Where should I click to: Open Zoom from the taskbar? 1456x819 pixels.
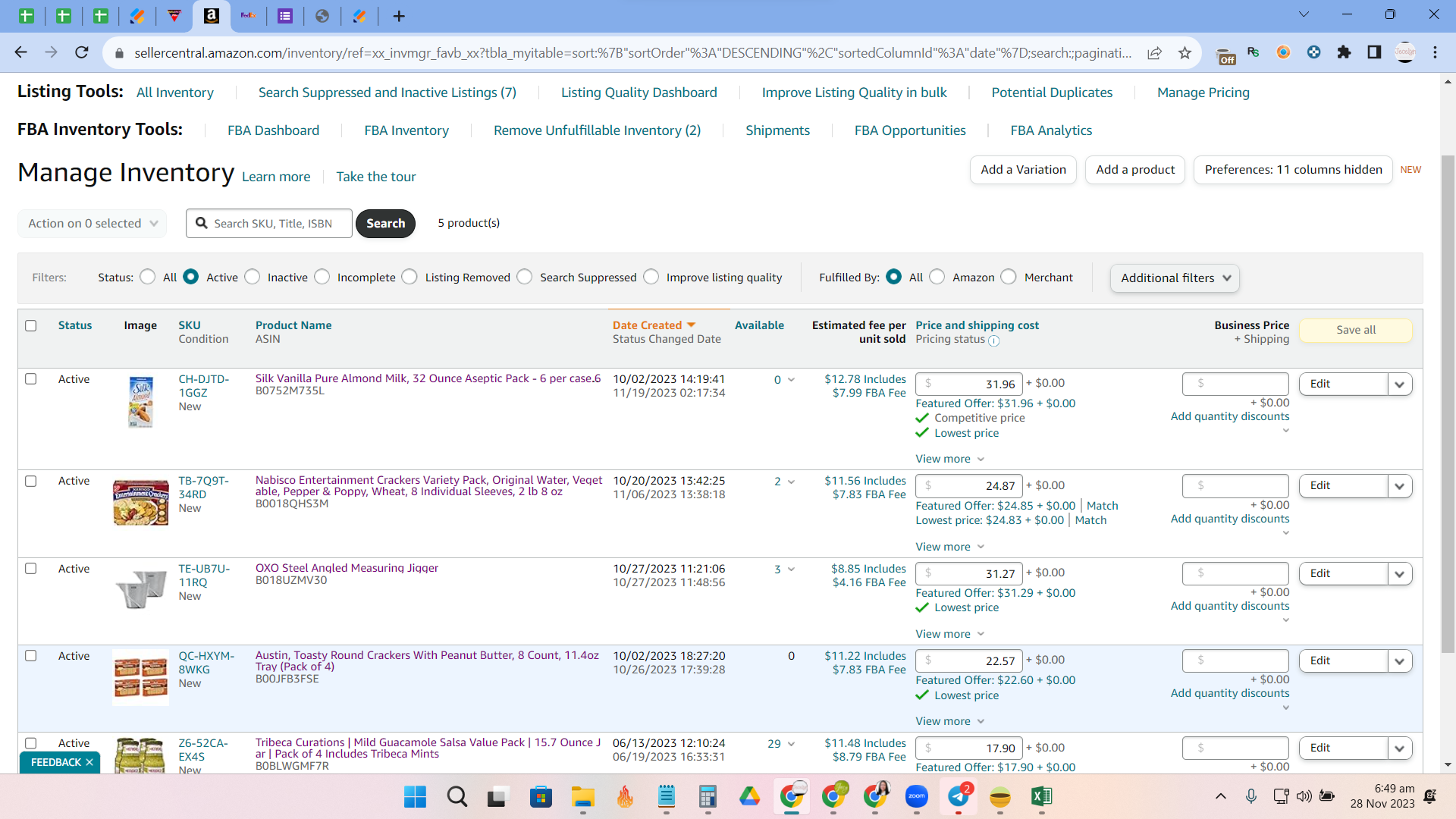[x=917, y=796]
